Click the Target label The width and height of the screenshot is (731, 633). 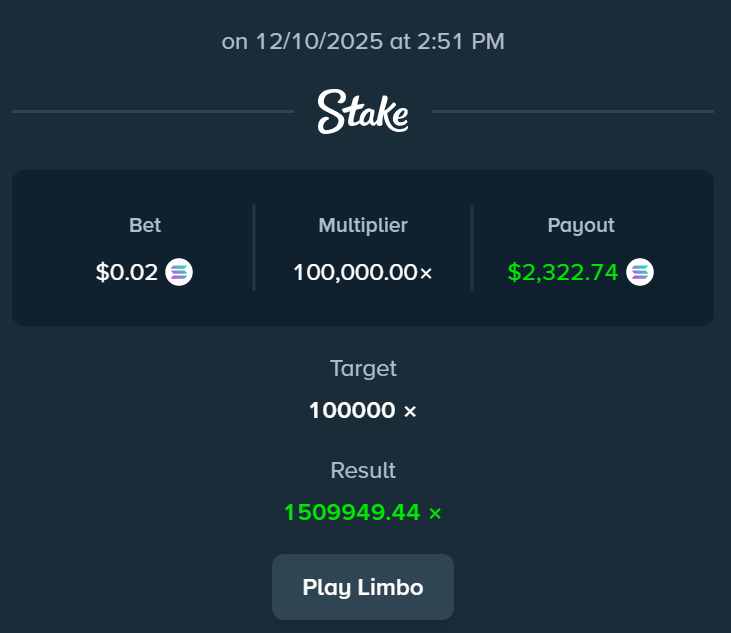[x=363, y=368]
